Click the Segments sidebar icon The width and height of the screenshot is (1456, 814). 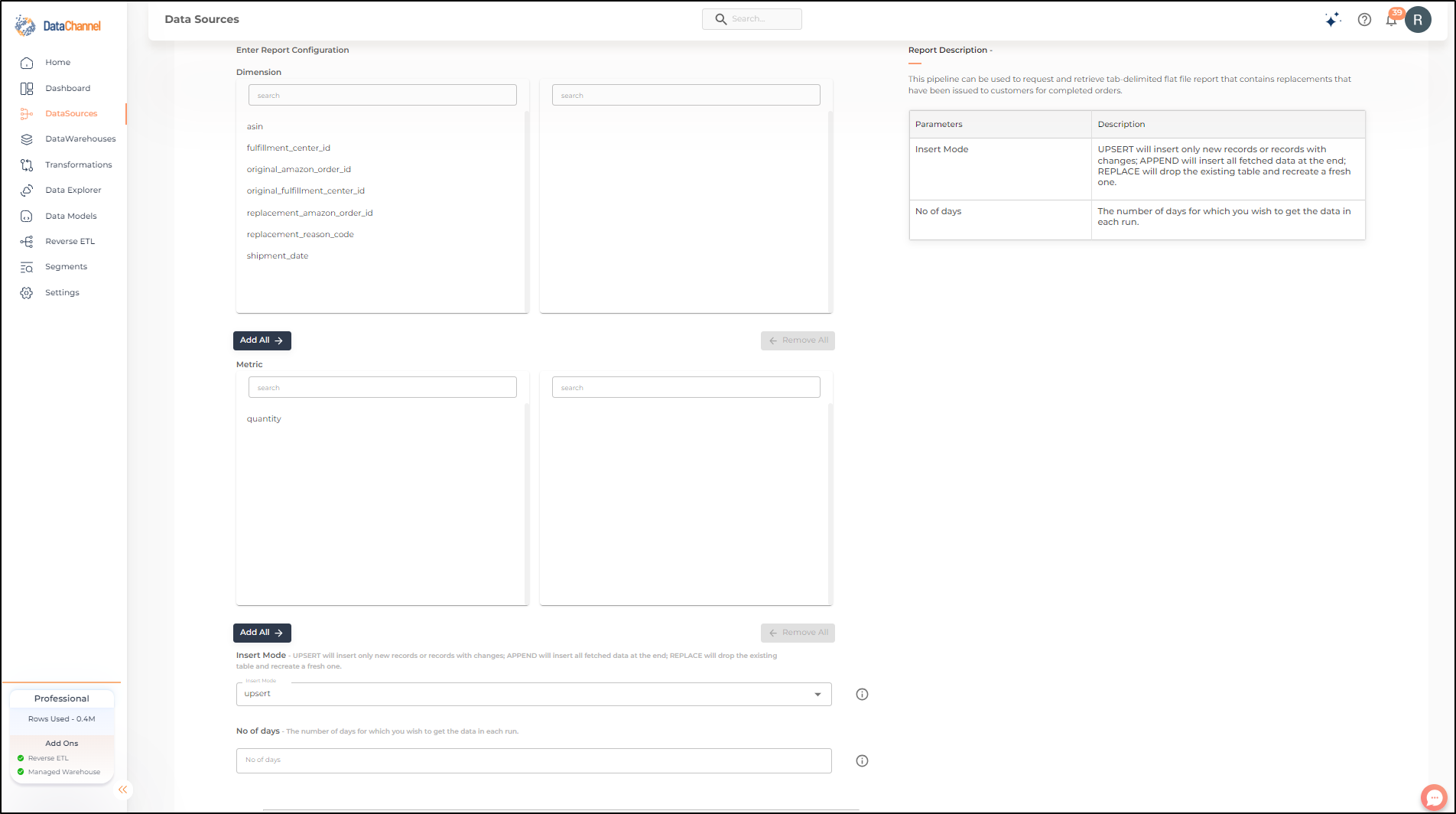pos(27,267)
